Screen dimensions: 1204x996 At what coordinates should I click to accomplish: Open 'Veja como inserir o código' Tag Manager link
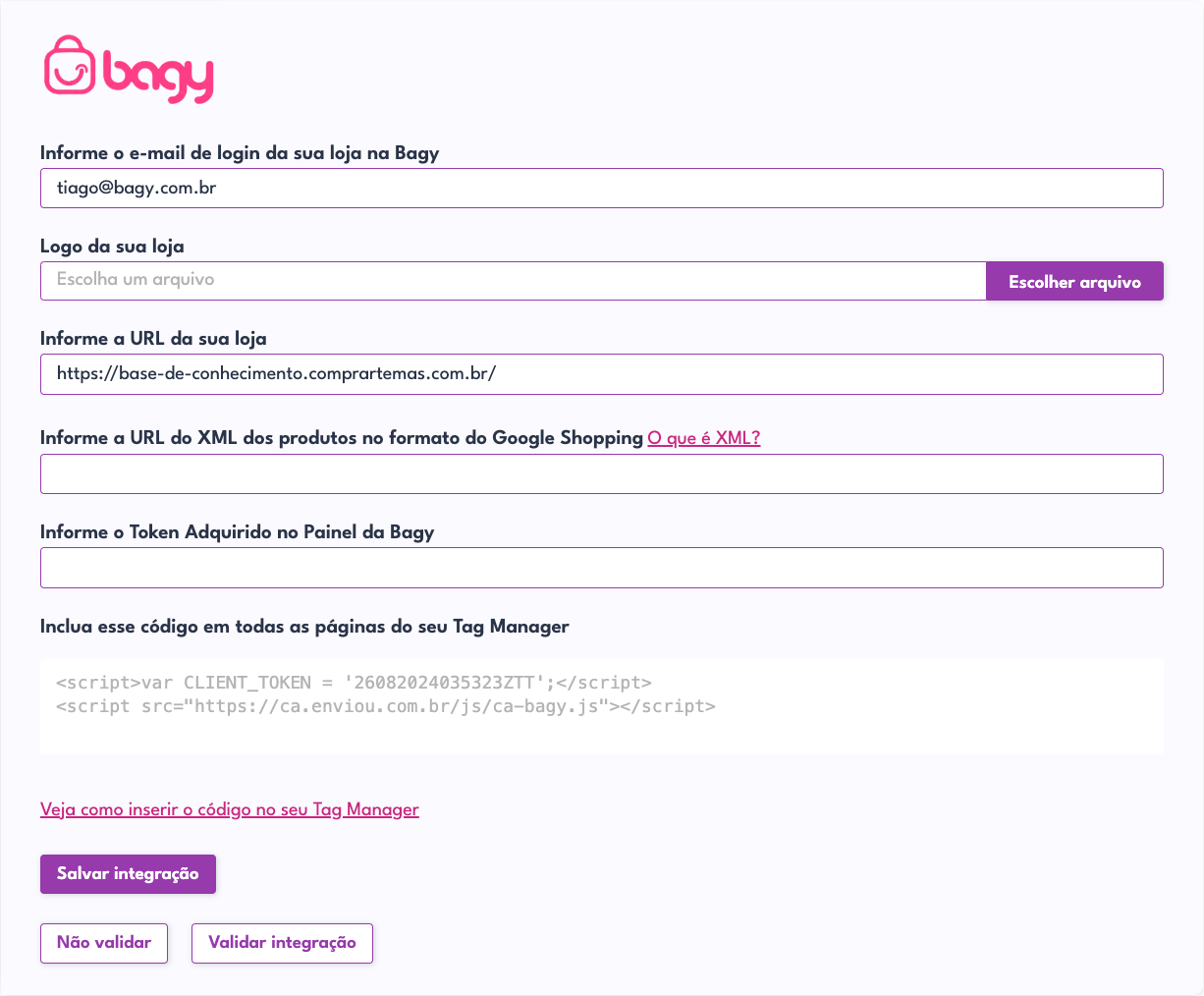coord(230,809)
